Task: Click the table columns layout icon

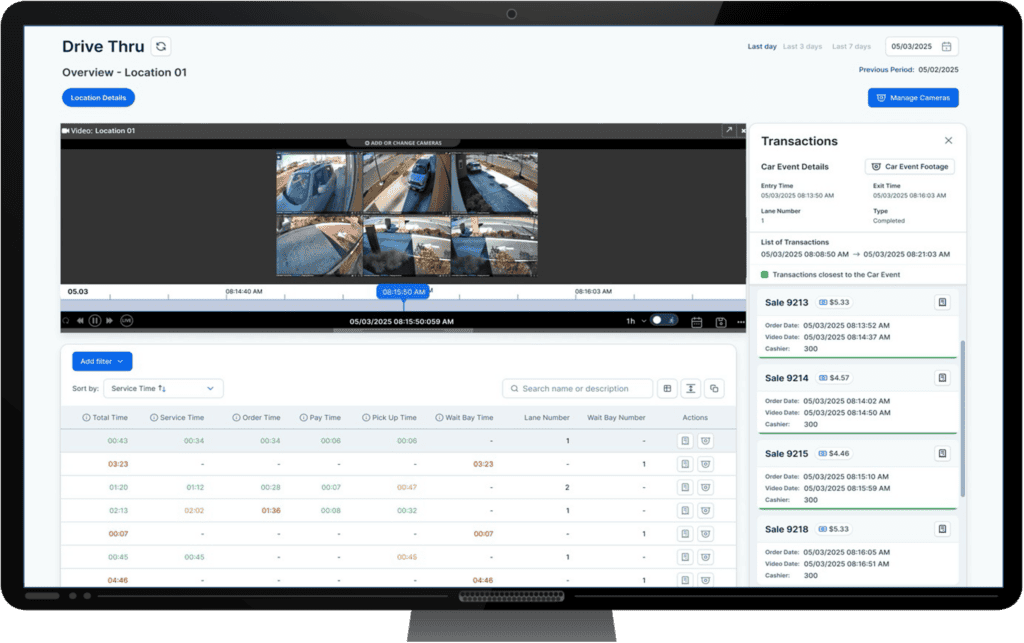Action: (667, 388)
